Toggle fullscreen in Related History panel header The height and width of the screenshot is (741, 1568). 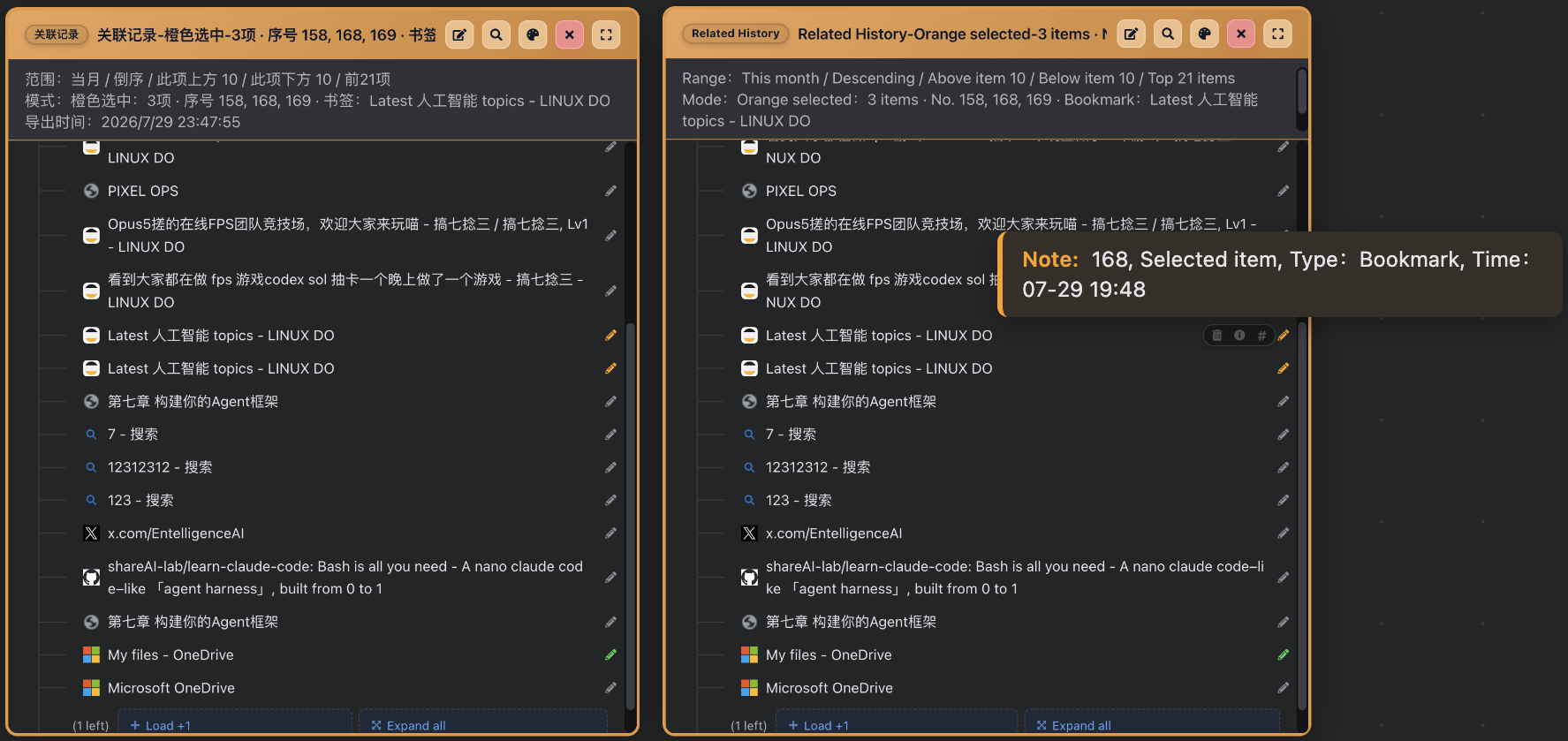click(1277, 34)
